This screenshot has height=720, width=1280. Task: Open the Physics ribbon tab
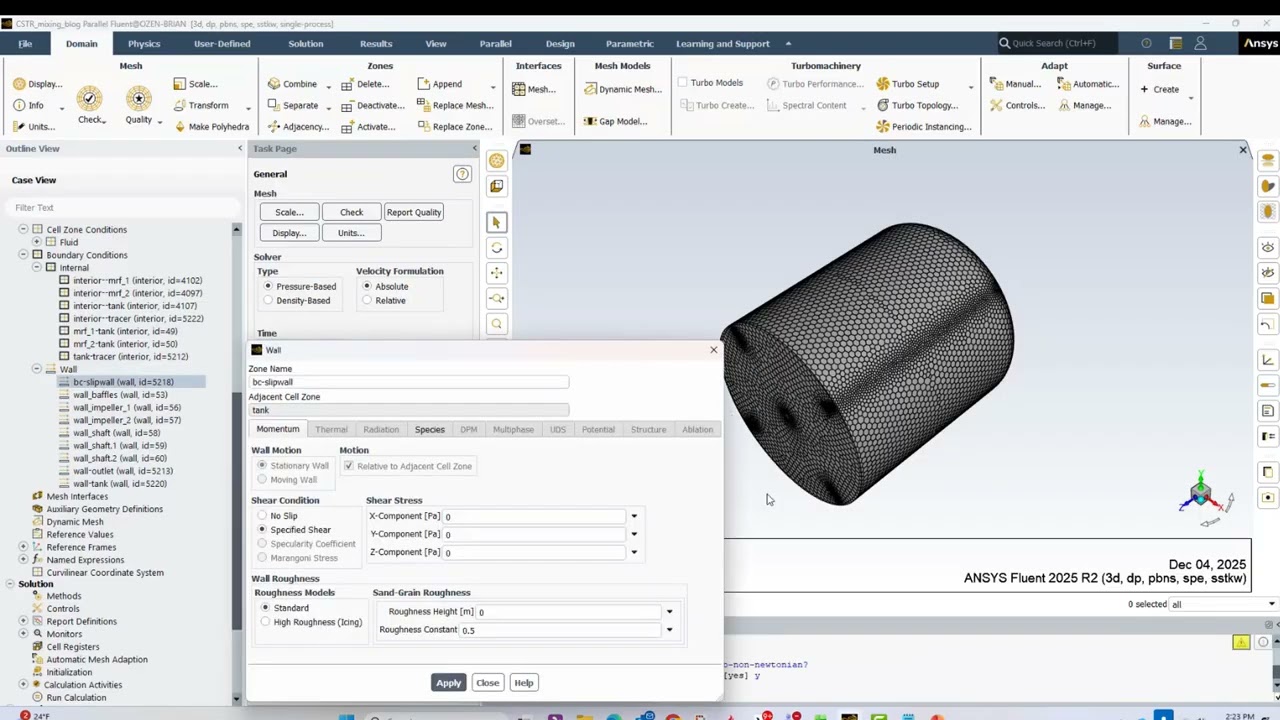point(143,43)
